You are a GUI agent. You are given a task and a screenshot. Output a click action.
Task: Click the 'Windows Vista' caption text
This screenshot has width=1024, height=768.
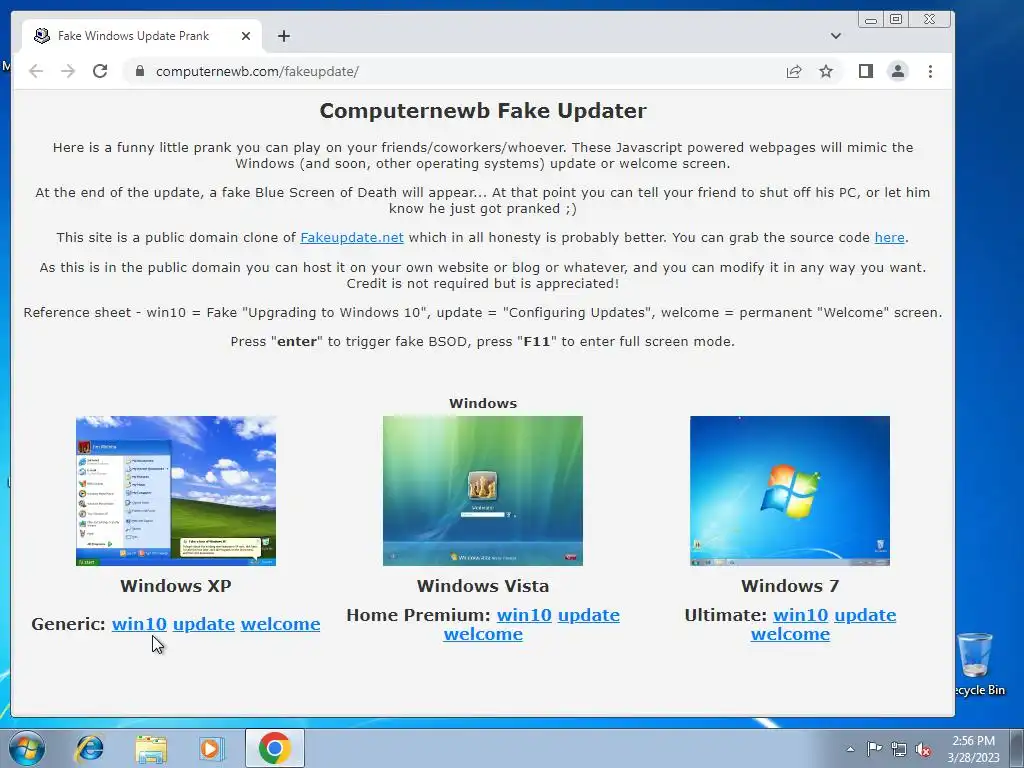pyautogui.click(x=483, y=586)
